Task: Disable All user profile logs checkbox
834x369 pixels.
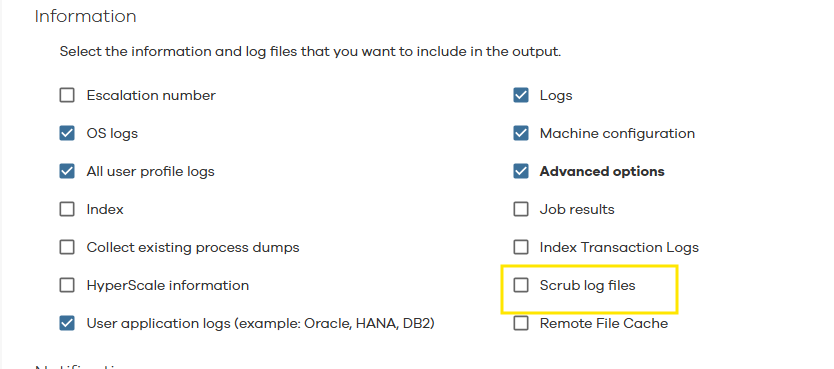Action: [66, 172]
